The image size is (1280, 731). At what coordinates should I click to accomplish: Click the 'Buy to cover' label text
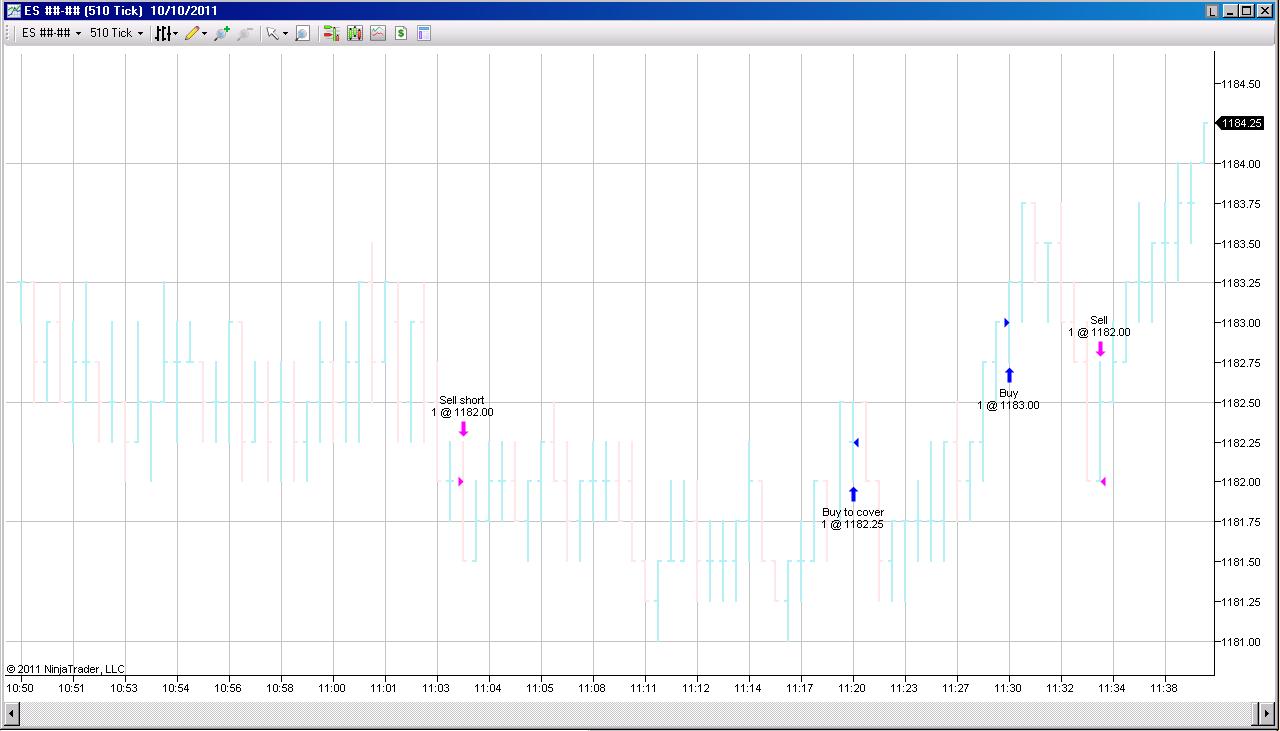pos(853,512)
